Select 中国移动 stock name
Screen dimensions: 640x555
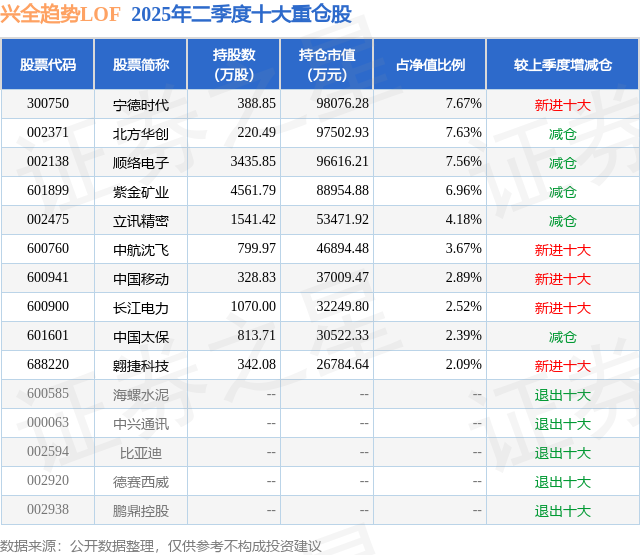(x=141, y=279)
